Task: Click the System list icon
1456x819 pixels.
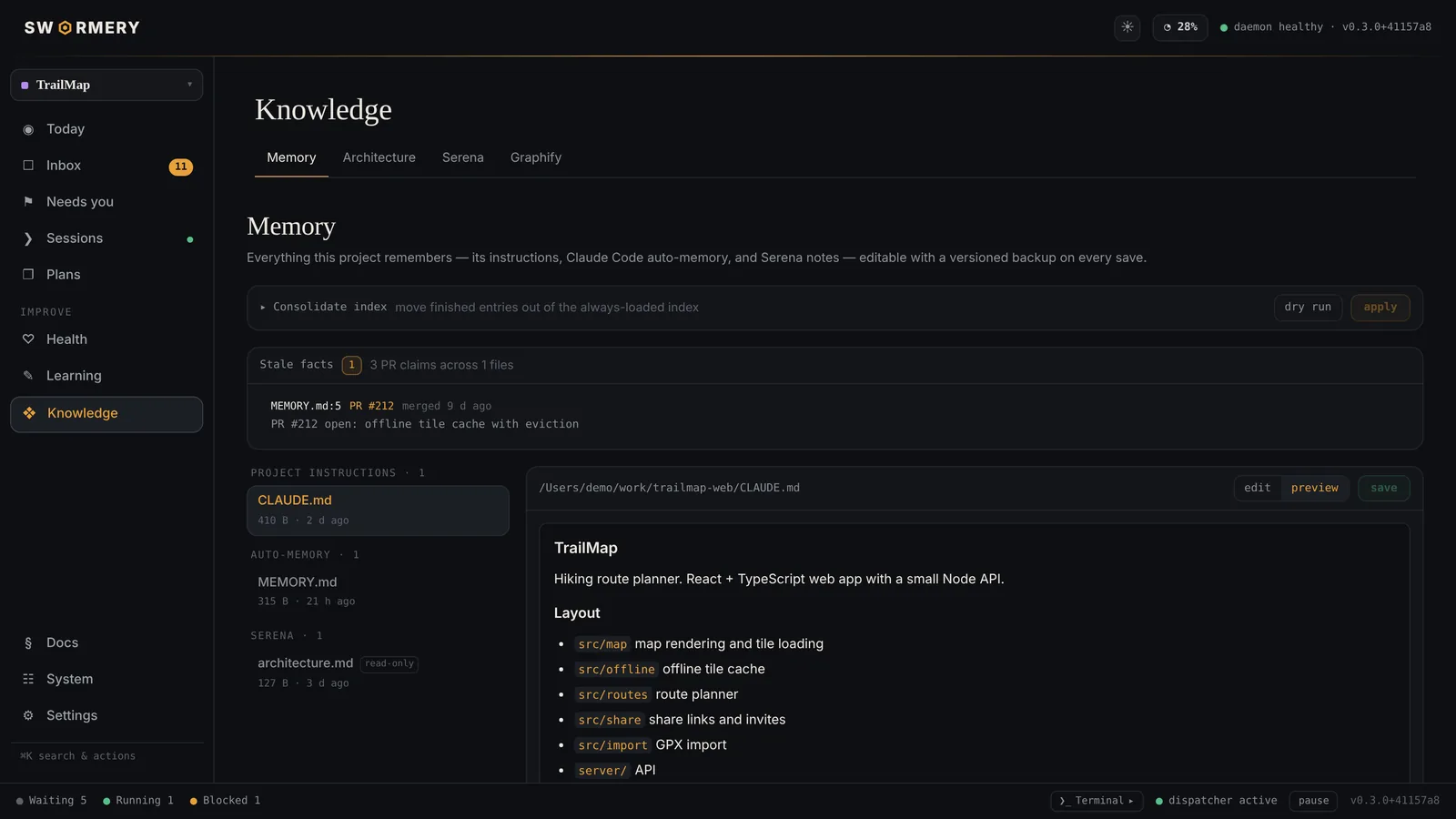Action: (28, 679)
